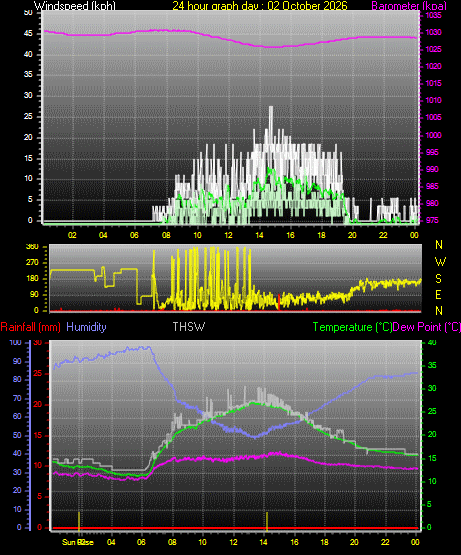Click the "100" humidity axis value

(x=15, y=343)
